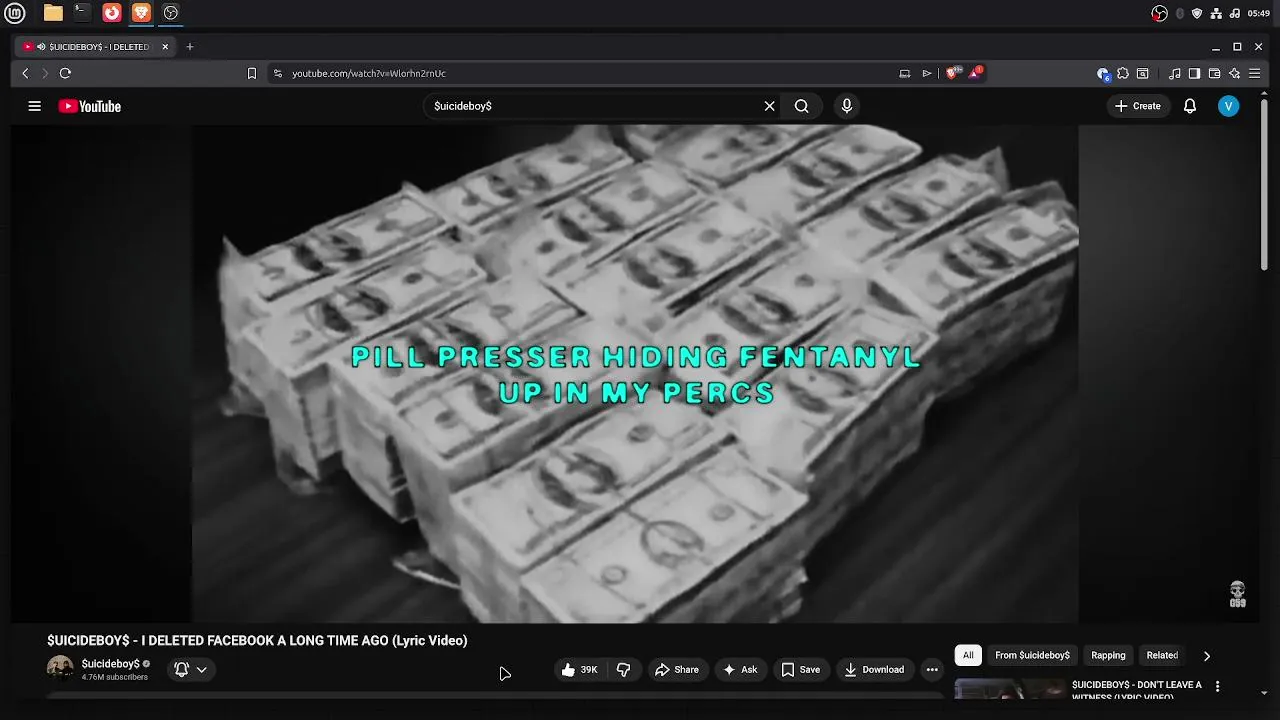Open the Brave playlist music note icon
The image size is (1280, 720).
[x=1175, y=73]
